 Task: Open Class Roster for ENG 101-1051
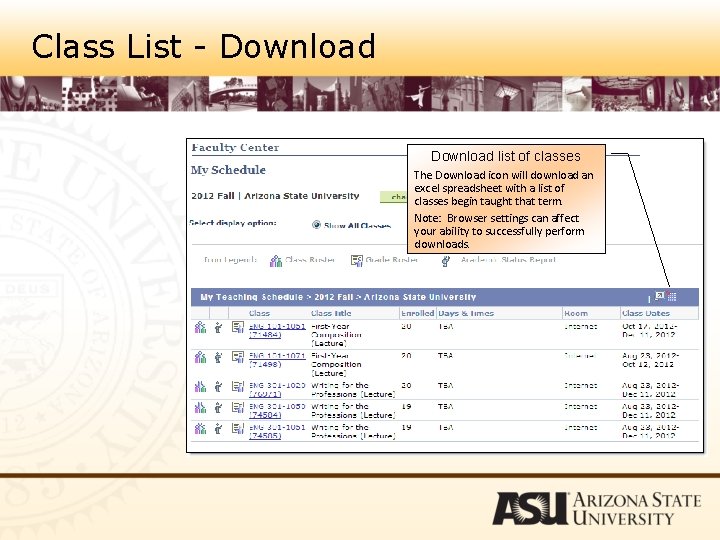click(200, 328)
